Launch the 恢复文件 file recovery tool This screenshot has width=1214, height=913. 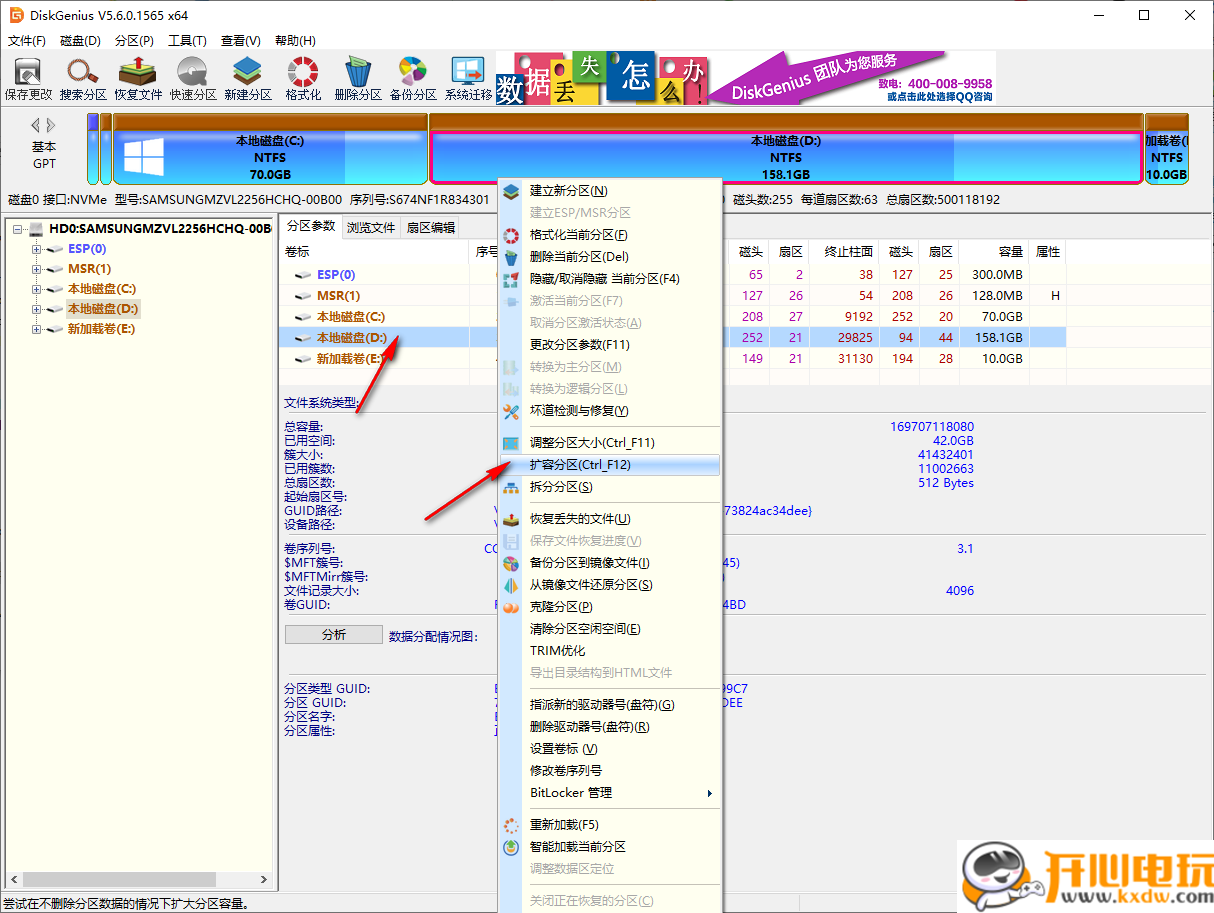click(x=137, y=77)
